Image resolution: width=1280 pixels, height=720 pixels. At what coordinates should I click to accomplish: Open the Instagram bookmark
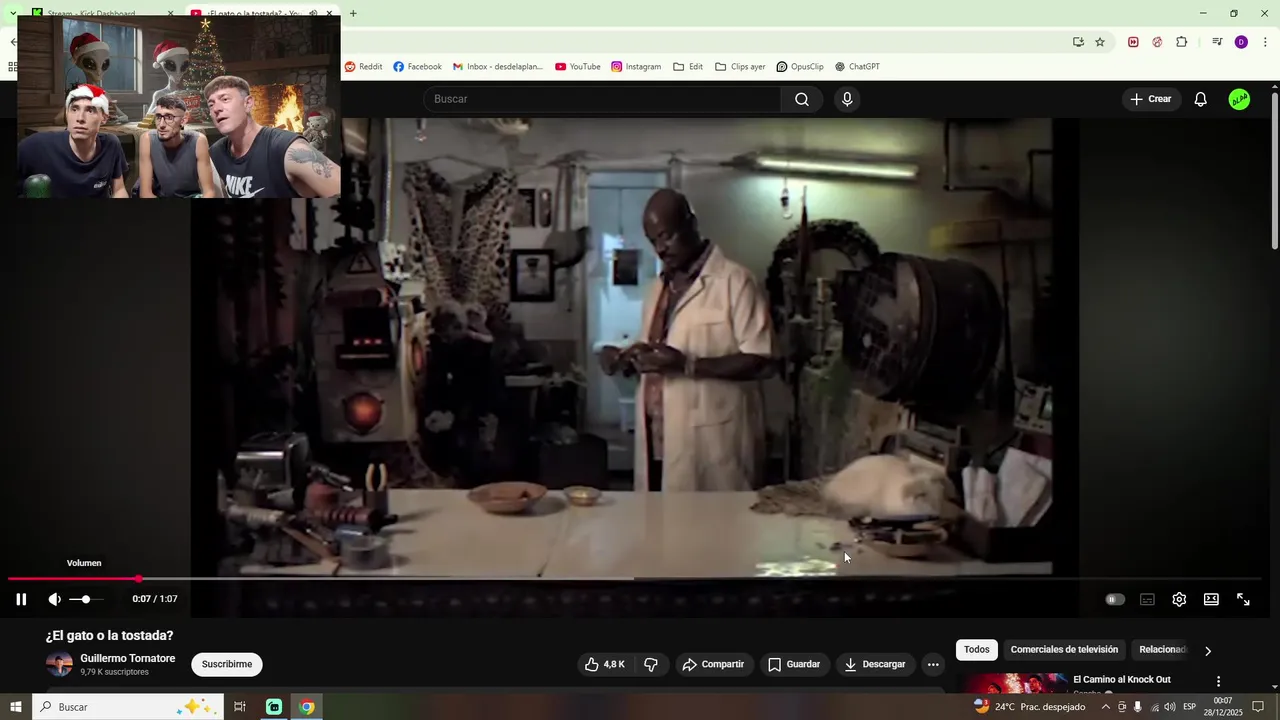tap(636, 67)
